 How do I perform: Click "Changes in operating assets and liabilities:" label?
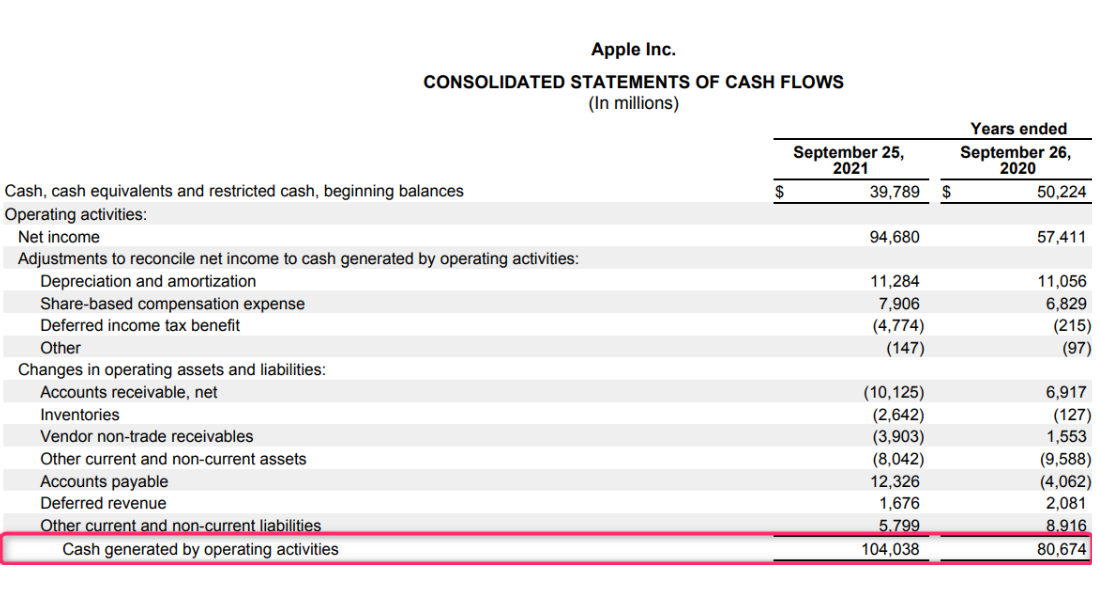172,369
